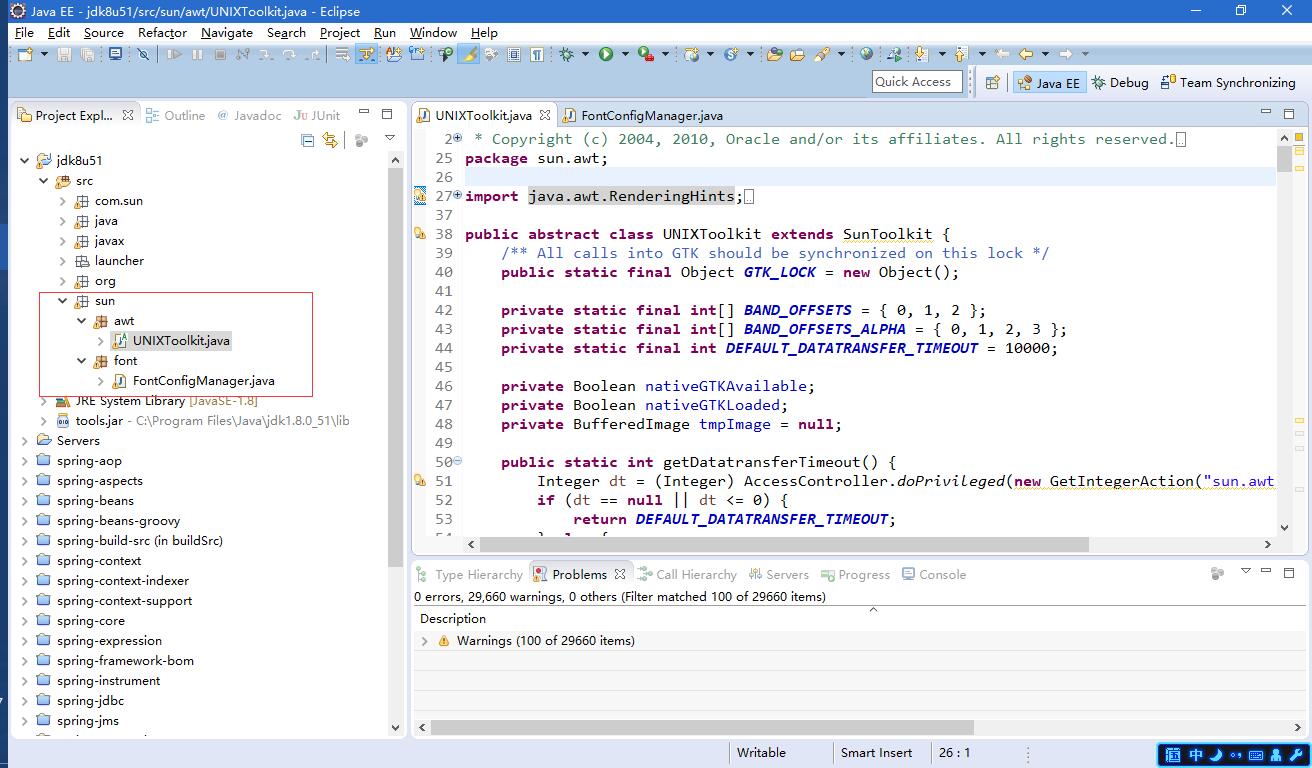The width and height of the screenshot is (1312, 768).
Task: Collapse the sun package node
Action: [63, 301]
